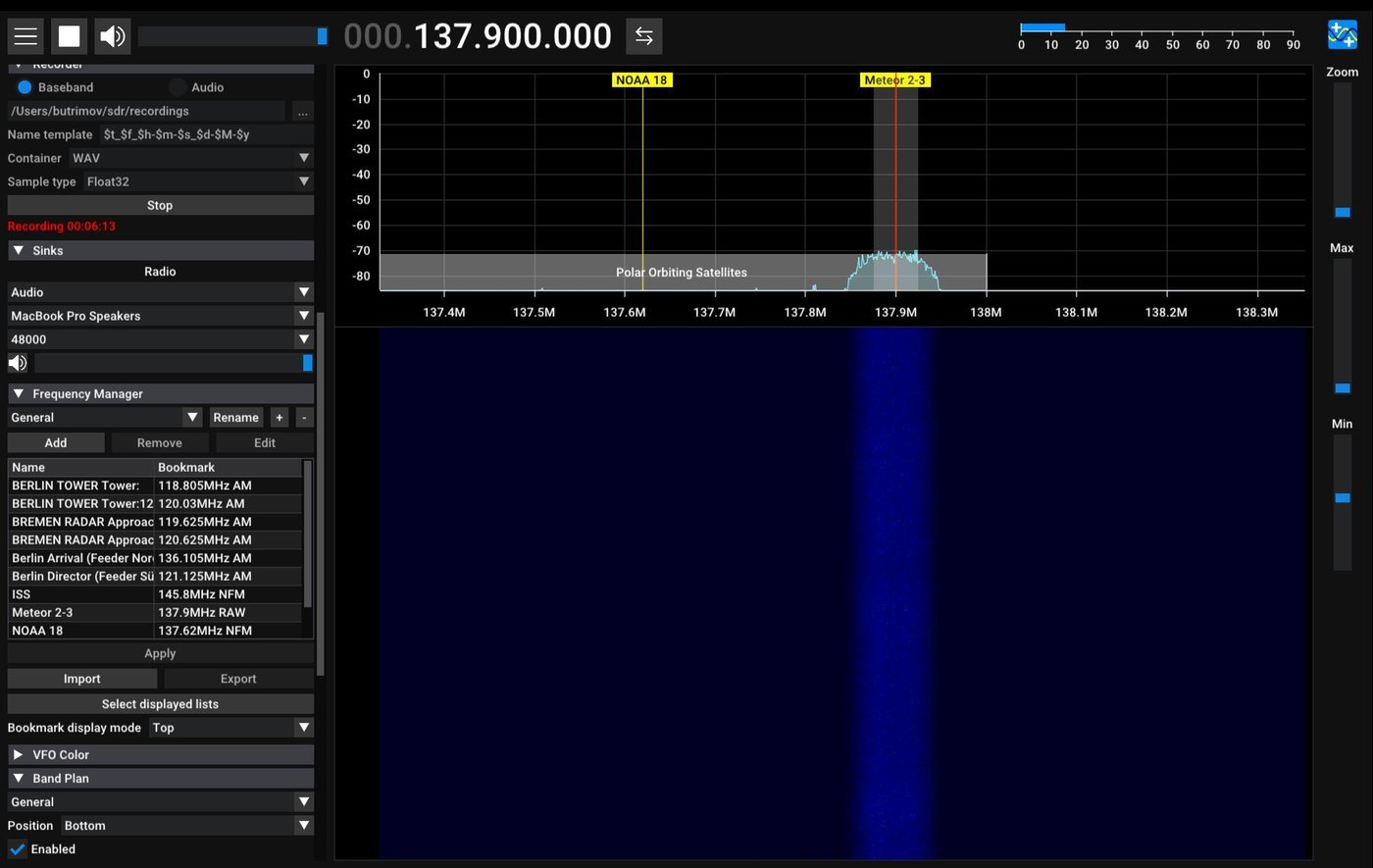Click the tuning mode swap arrows icon
1373x868 pixels.
[643, 36]
